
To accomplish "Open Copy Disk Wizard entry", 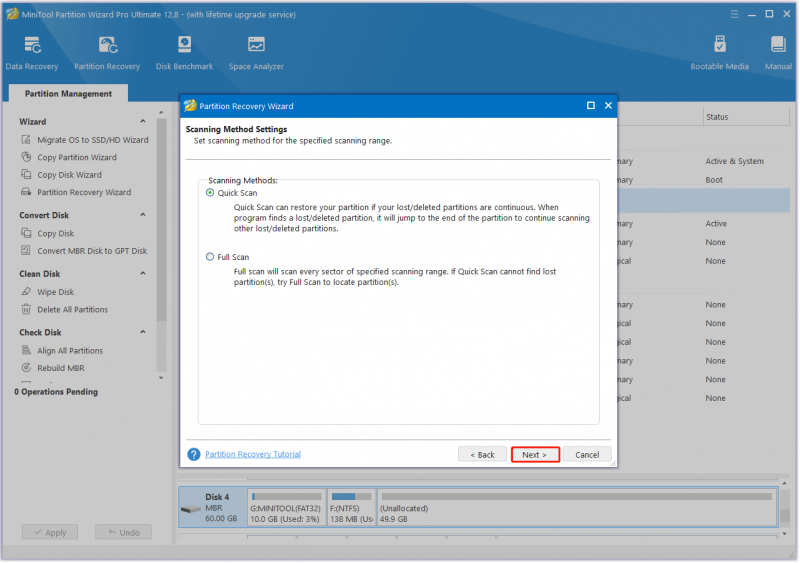I will tap(69, 175).
